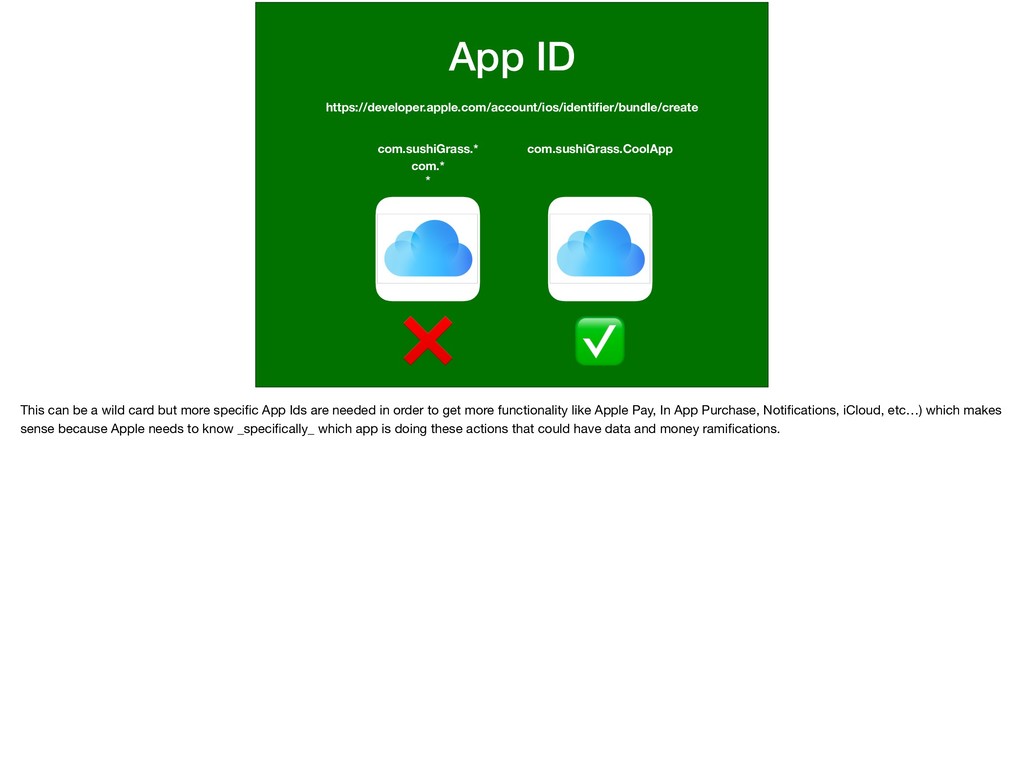Select the com.* wildcard line
Viewport: 1024px width, 764px height.
(428, 166)
